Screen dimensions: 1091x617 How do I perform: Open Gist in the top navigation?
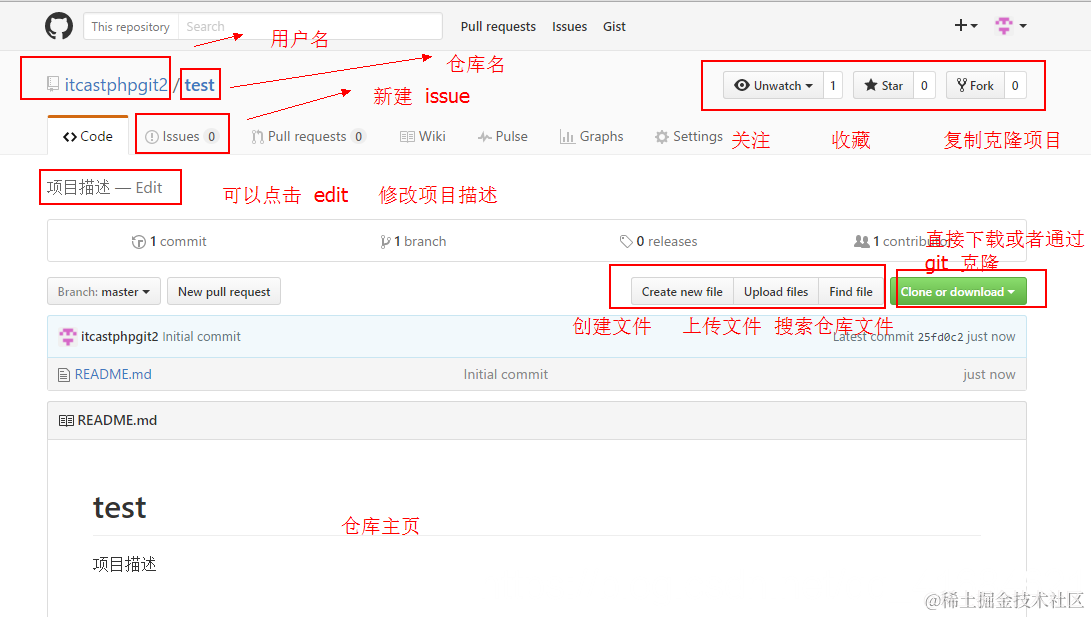[614, 26]
